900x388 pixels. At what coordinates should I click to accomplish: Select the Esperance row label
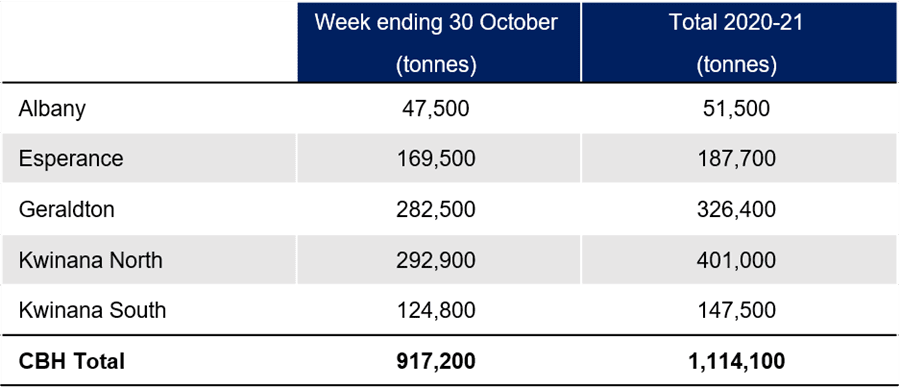71,159
